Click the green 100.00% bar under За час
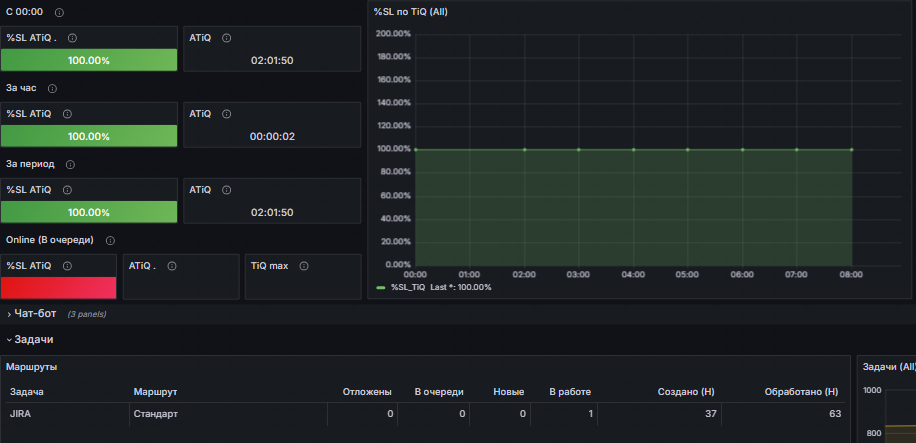916x443 pixels. (89, 136)
